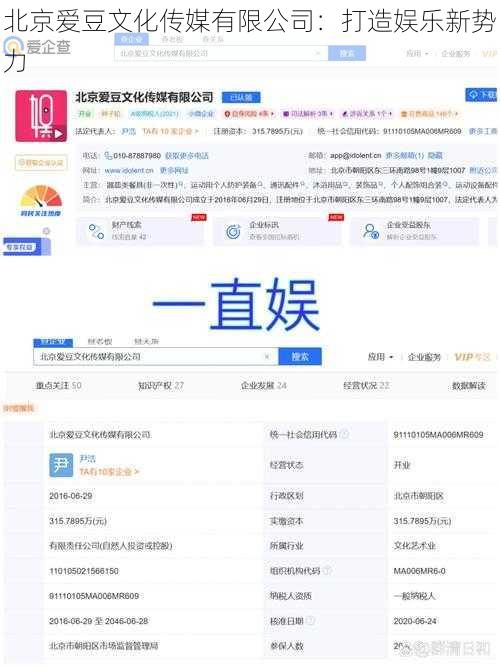Viewport: 500px width, 667px height.
Task: Open the 知识产权 27 tab
Action: (x=160, y=385)
